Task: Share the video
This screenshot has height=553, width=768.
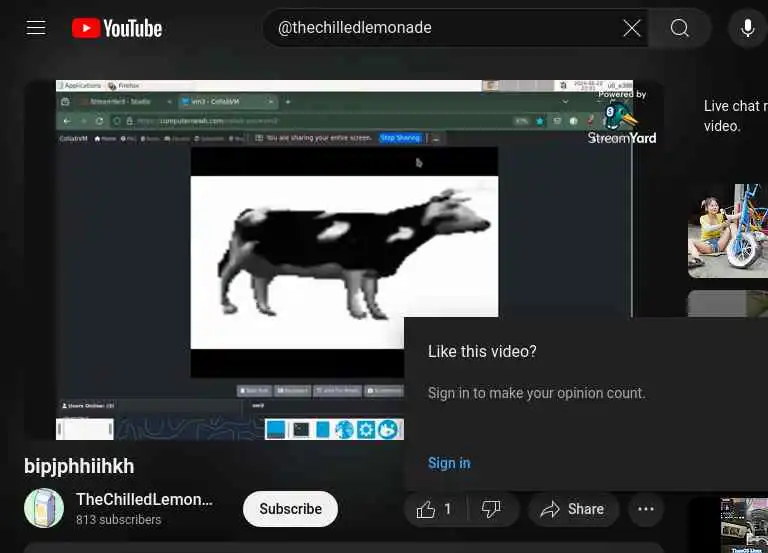Action: click(x=573, y=509)
